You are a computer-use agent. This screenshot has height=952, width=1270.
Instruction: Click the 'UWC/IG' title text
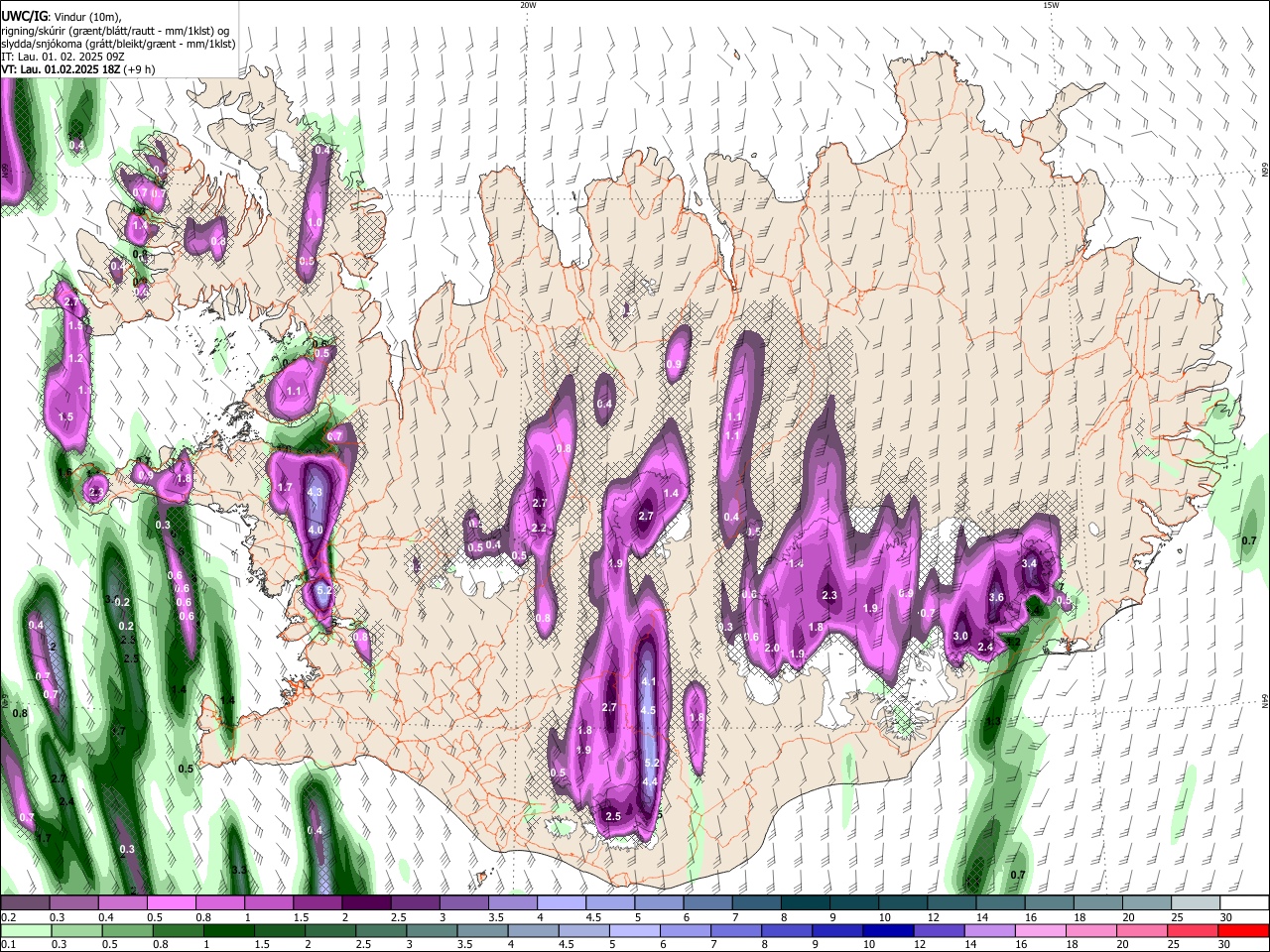point(25,16)
